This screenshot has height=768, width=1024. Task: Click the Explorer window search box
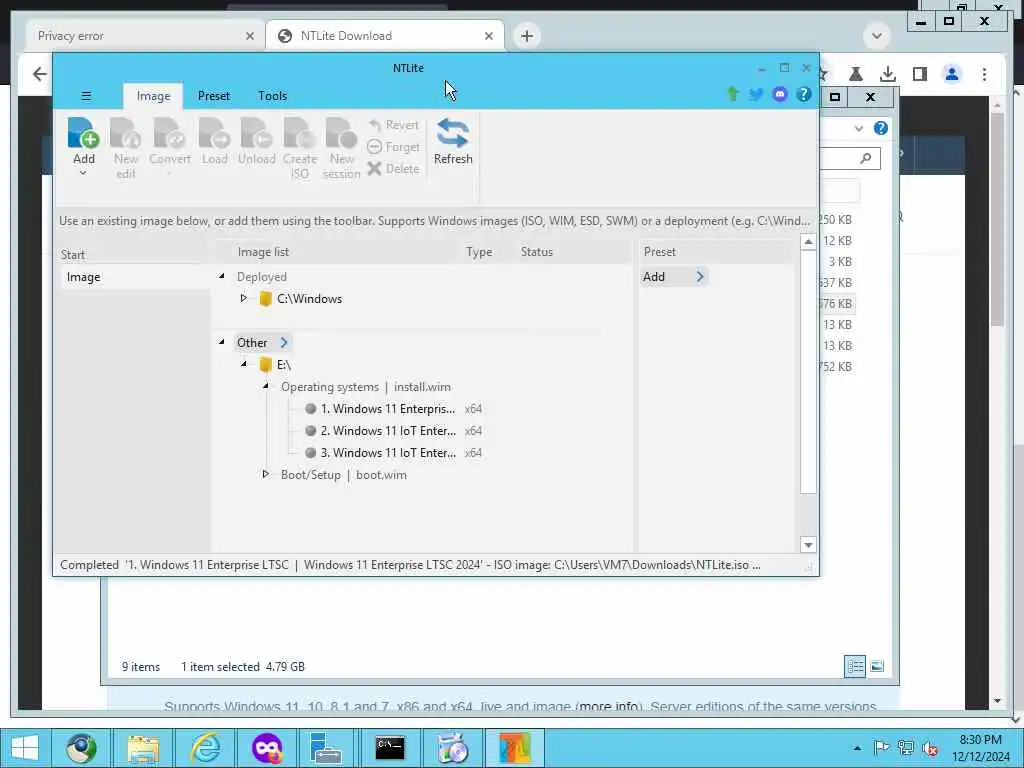point(850,158)
